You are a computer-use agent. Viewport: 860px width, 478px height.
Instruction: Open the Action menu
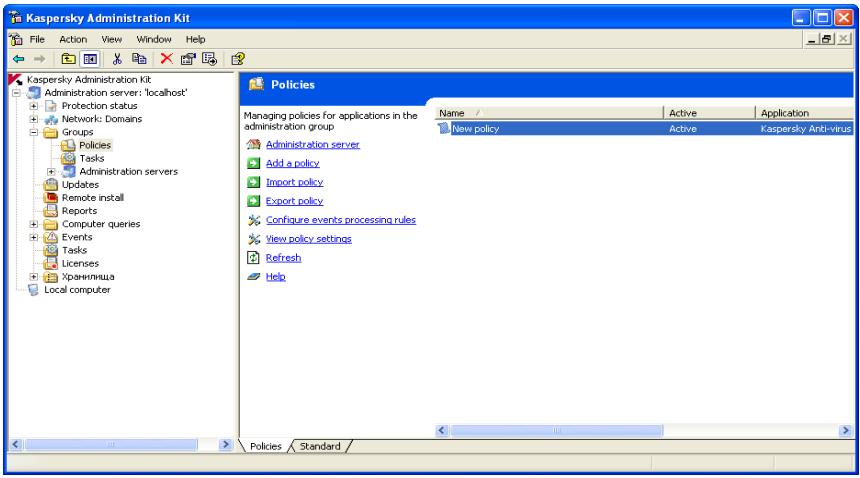coord(73,39)
